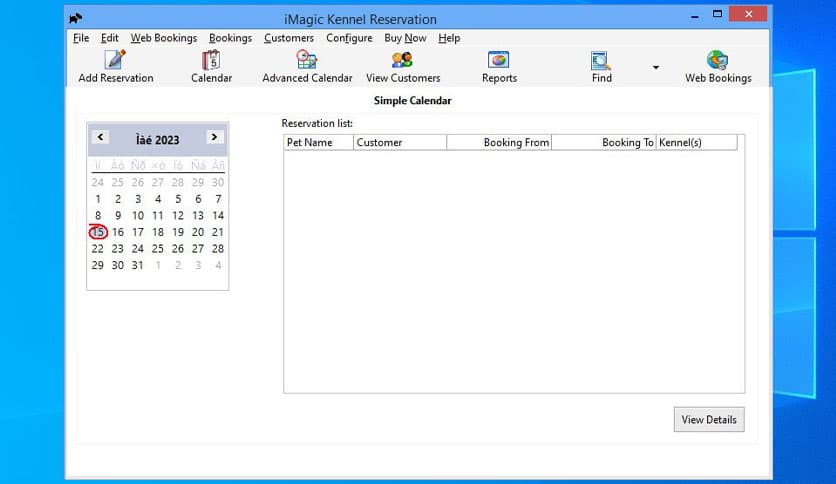Select day 14 in the calendar
This screenshot has height=484, width=836.
click(x=218, y=215)
